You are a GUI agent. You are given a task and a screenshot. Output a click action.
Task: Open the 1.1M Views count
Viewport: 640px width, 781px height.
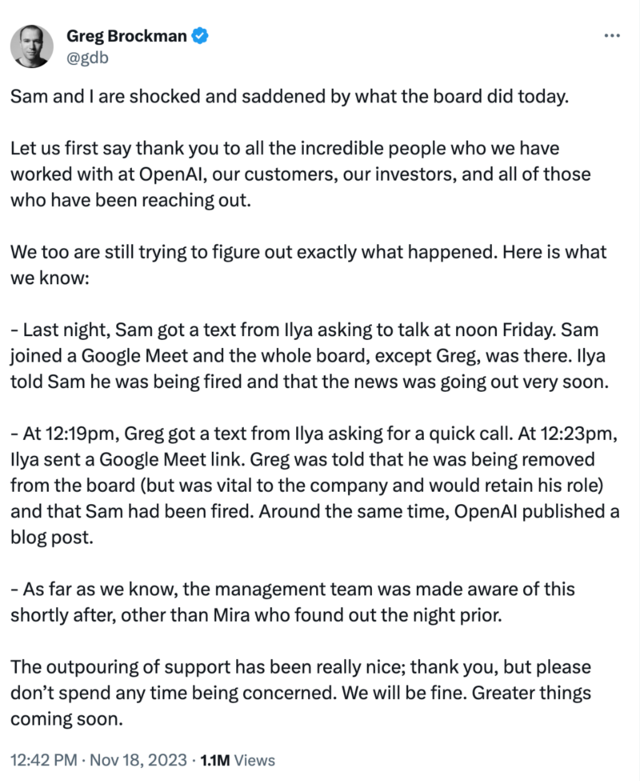tap(237, 760)
